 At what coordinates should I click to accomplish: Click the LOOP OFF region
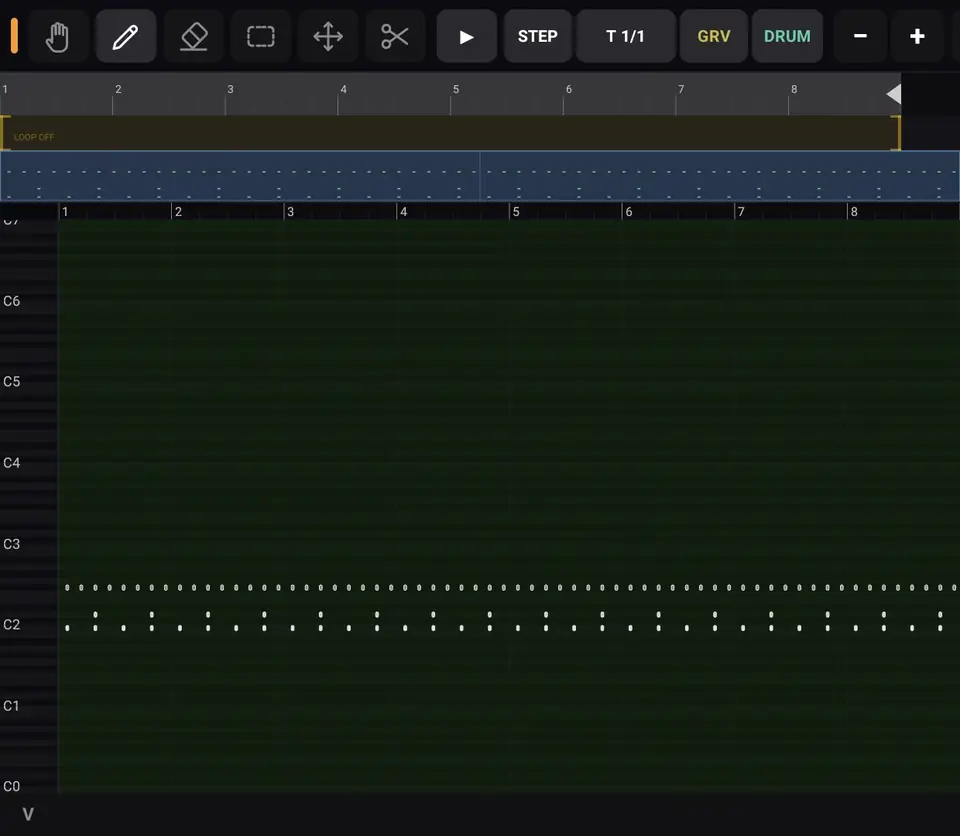pos(450,133)
